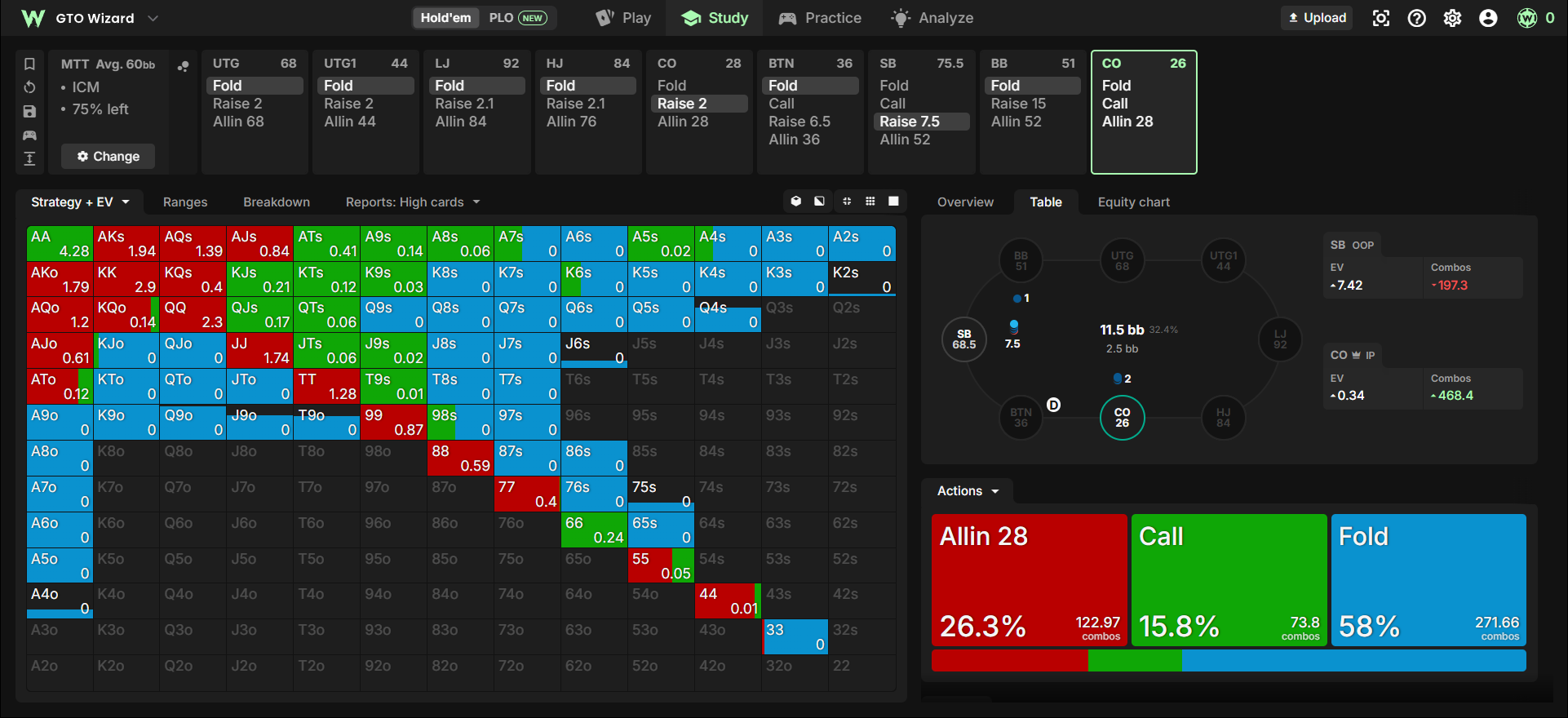
Task: Click the SB 68.5 seat on the table
Action: coord(963,339)
